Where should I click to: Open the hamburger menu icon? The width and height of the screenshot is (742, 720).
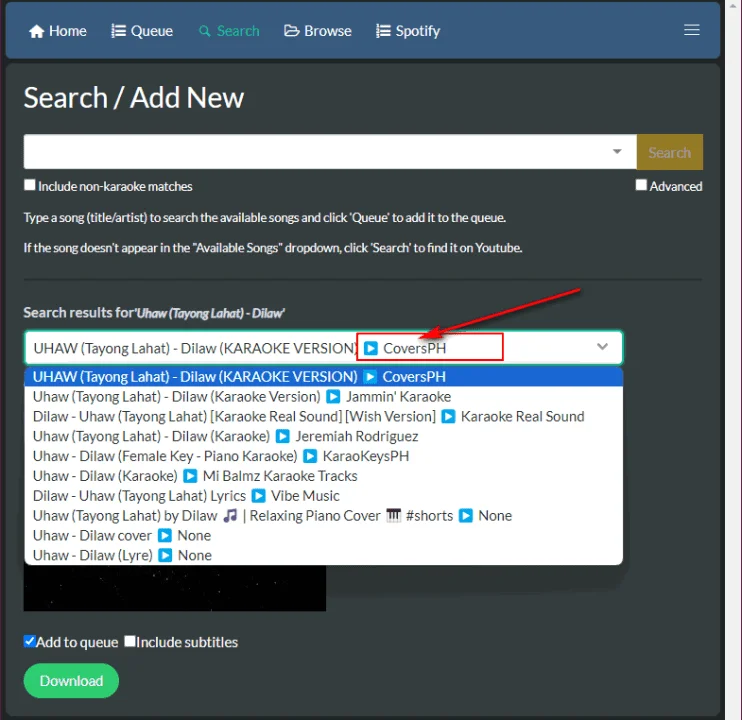click(x=691, y=30)
